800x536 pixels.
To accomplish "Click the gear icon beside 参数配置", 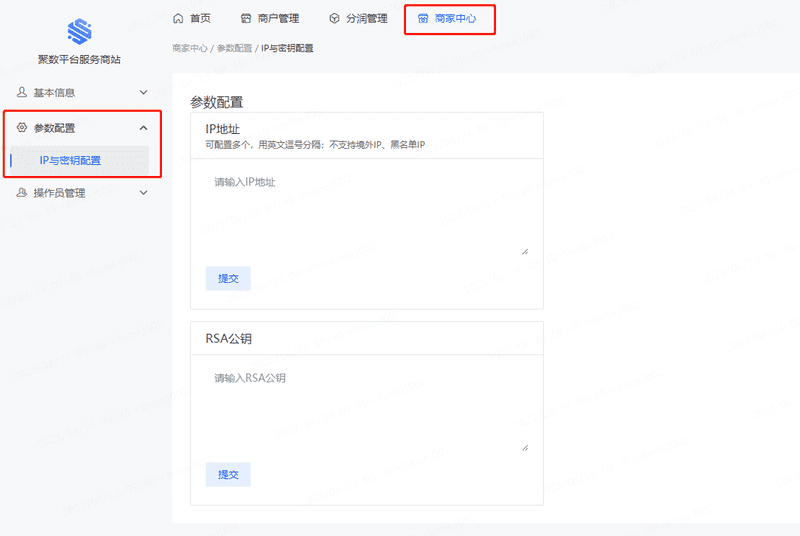I will [x=22, y=128].
